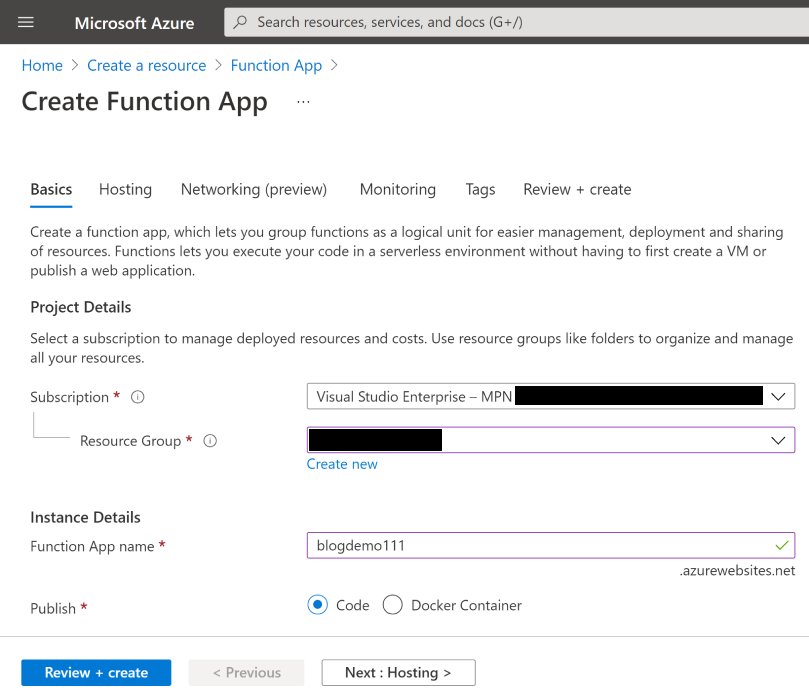
Task: Switch to the Basics tab
Action: click(x=51, y=189)
